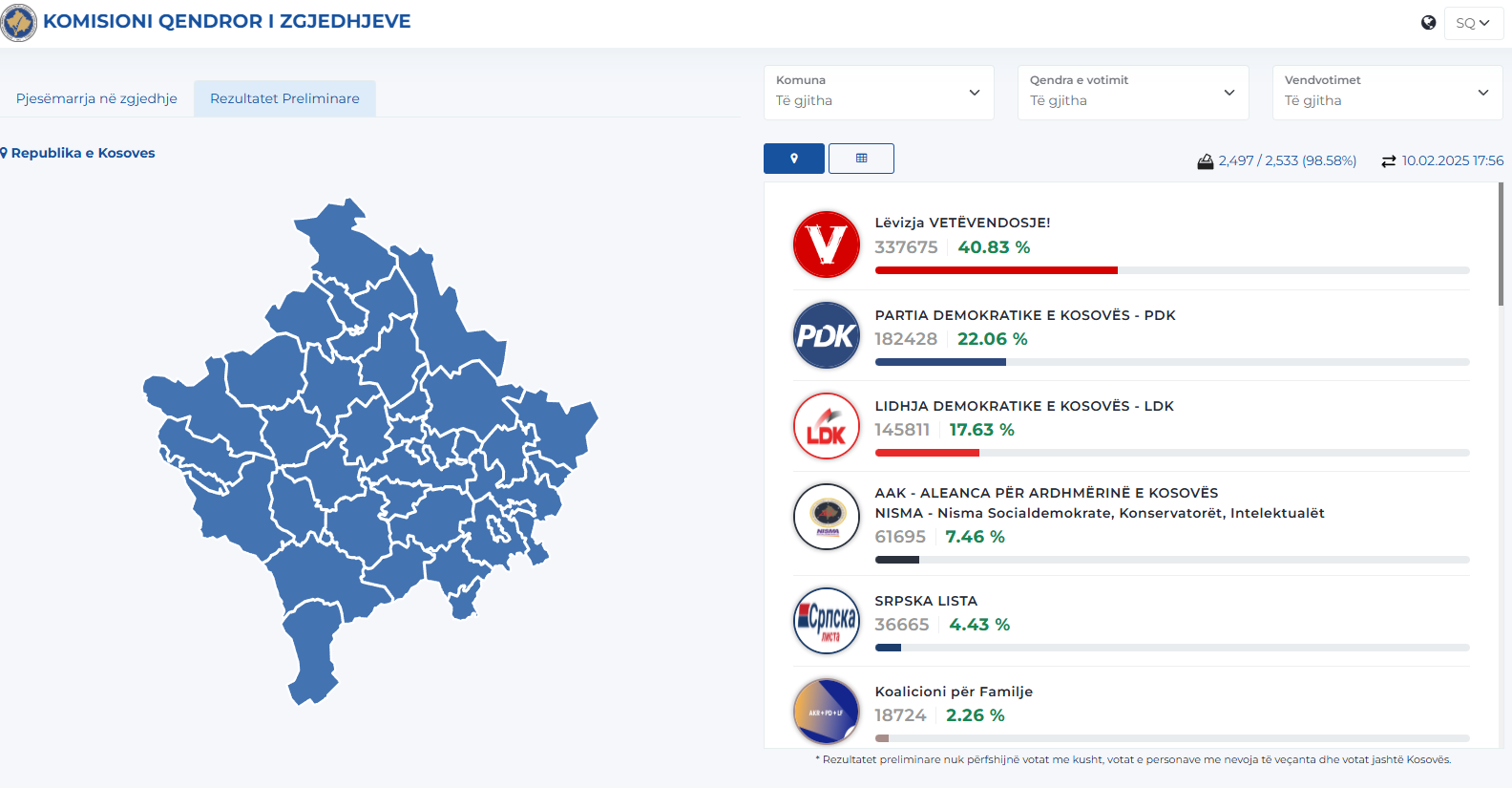
Task: Click the preliminary results footnote text
Action: (1133, 760)
